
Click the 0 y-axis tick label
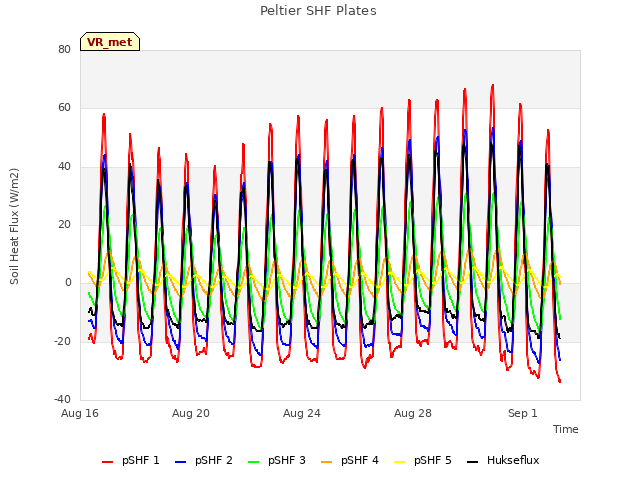[x=68, y=282]
